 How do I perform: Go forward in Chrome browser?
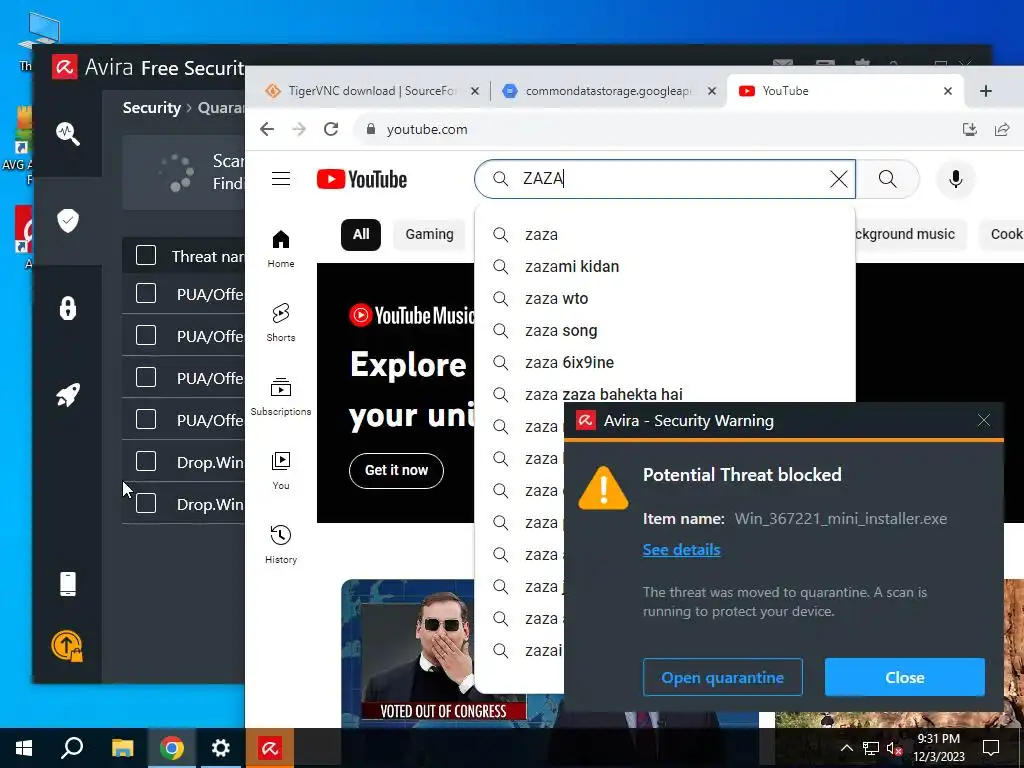[x=299, y=129]
